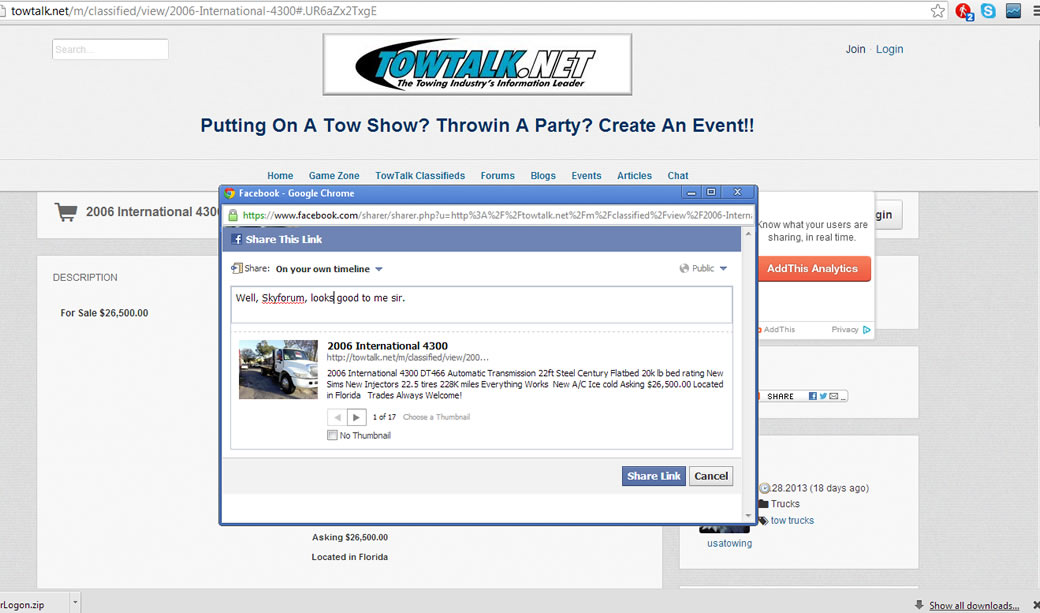The image size is (1040, 613).
Task: Click the TowTalk.net logo banner
Action: (x=477, y=64)
